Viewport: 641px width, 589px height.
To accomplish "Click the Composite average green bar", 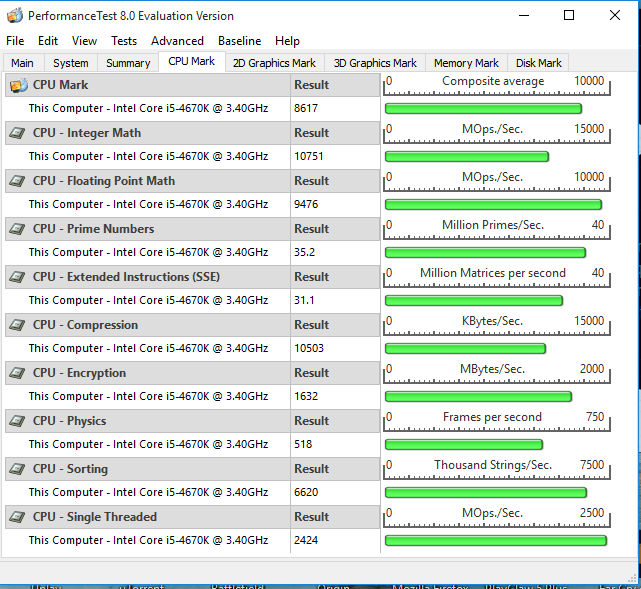I will [x=483, y=108].
